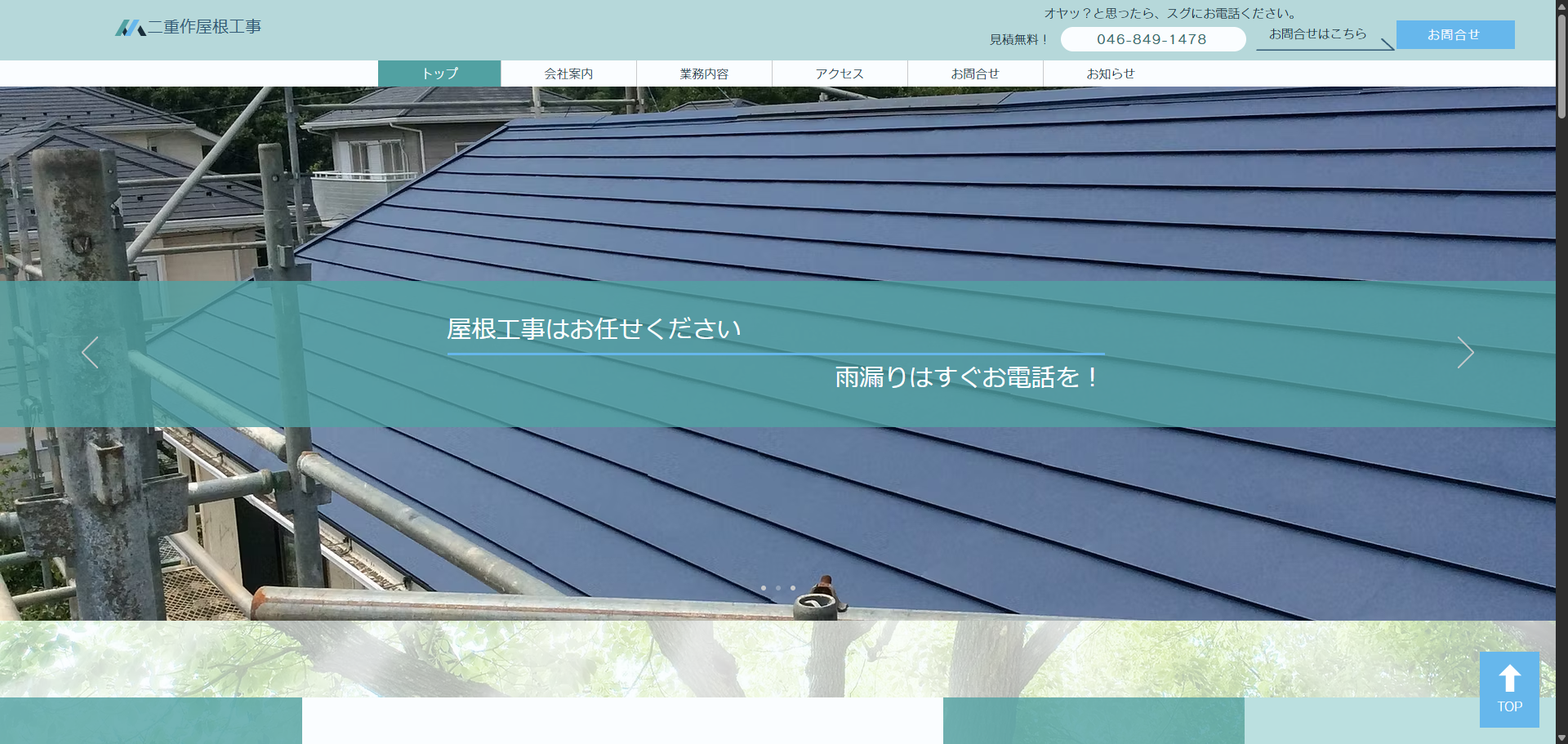Go to the 業務内容 page
Viewport: 1568px width, 744px height.
coord(704,74)
